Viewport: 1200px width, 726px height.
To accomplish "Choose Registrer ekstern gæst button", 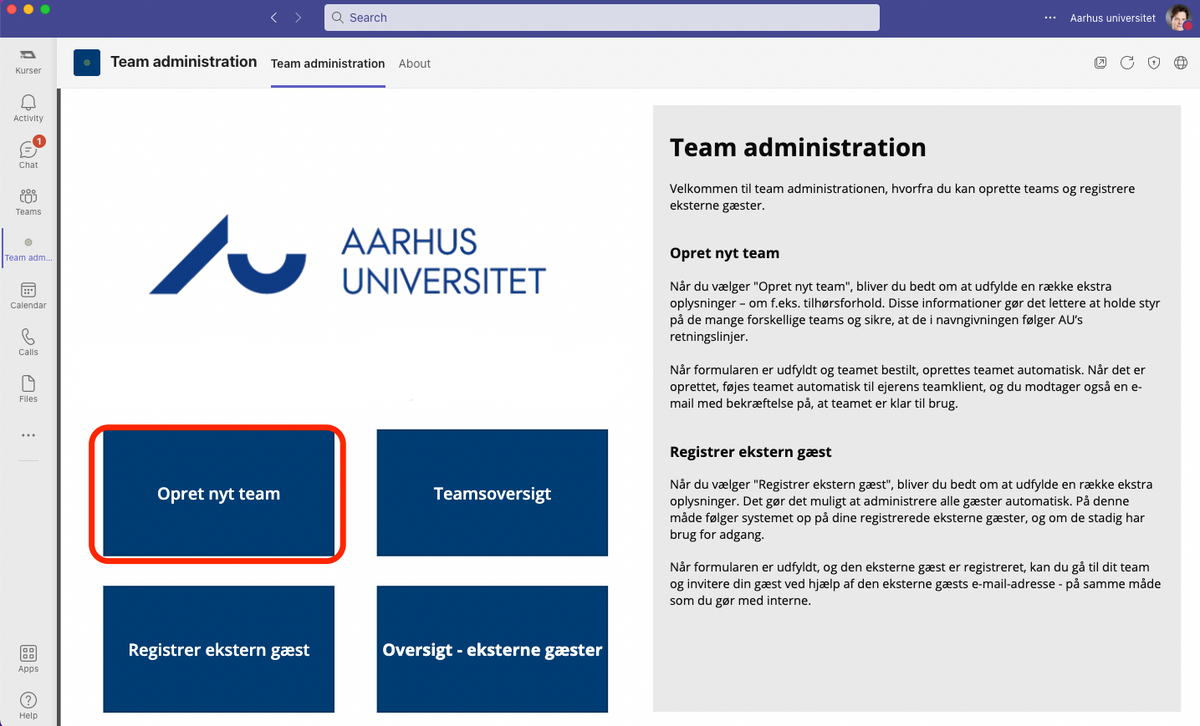I will pyautogui.click(x=219, y=650).
